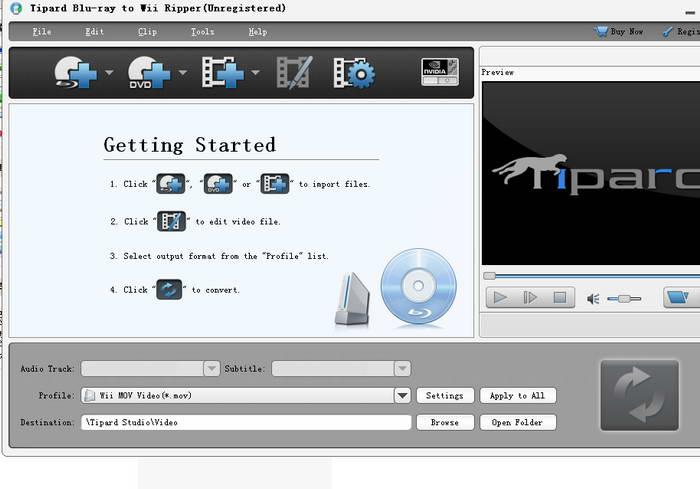Expand the Profile dropdown list

coord(402,396)
